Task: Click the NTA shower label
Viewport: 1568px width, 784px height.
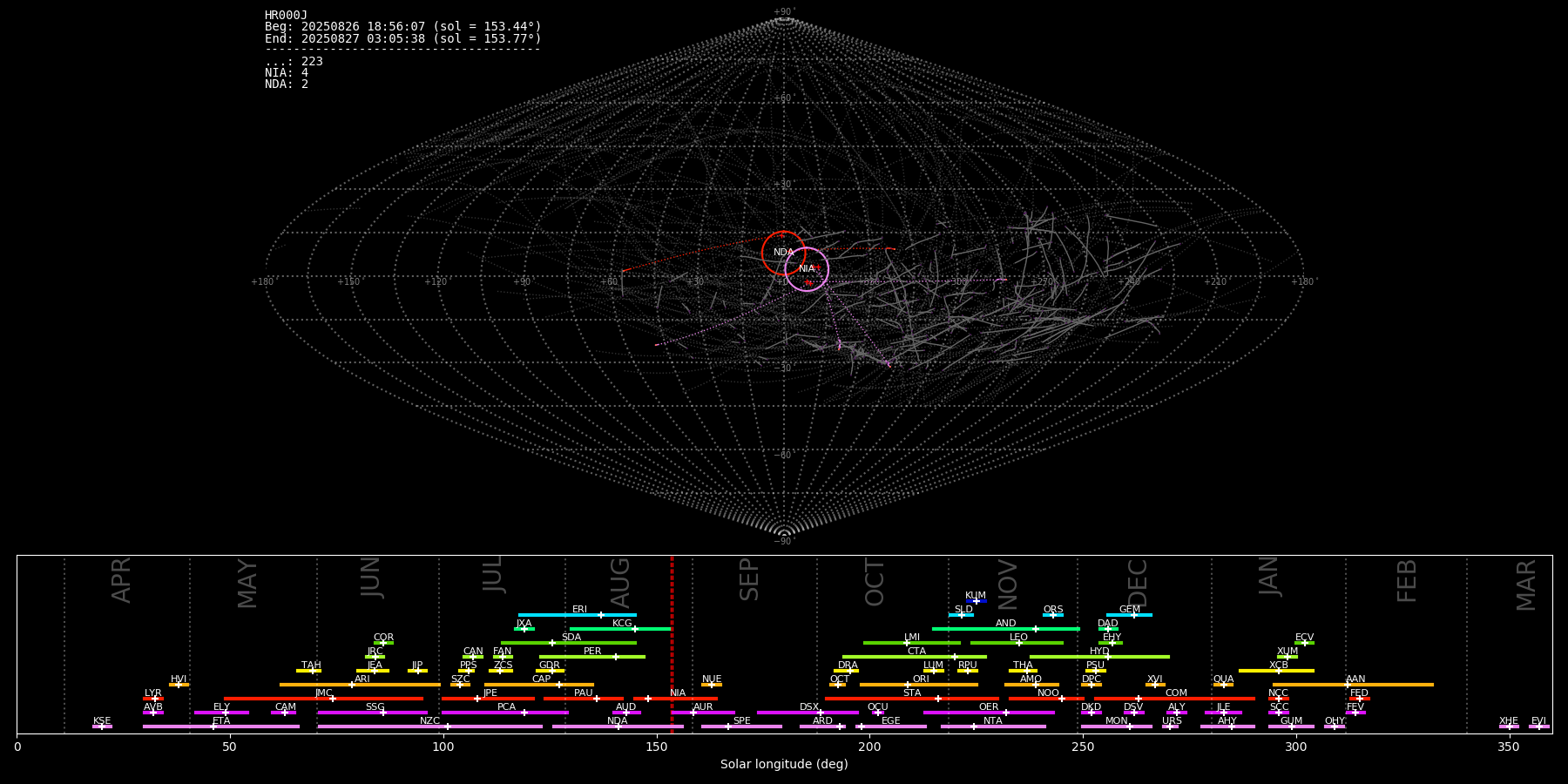Action: [x=993, y=720]
